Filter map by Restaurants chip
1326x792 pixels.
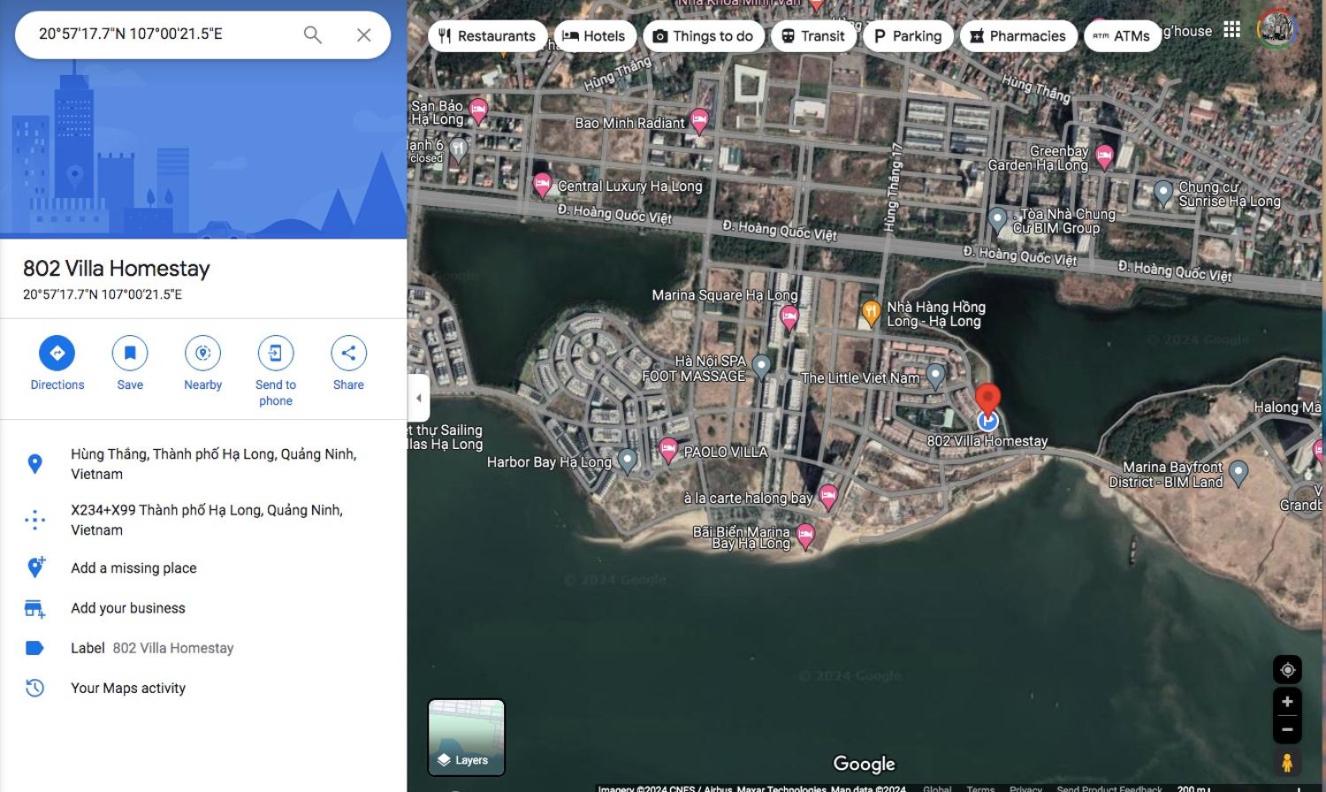point(487,36)
